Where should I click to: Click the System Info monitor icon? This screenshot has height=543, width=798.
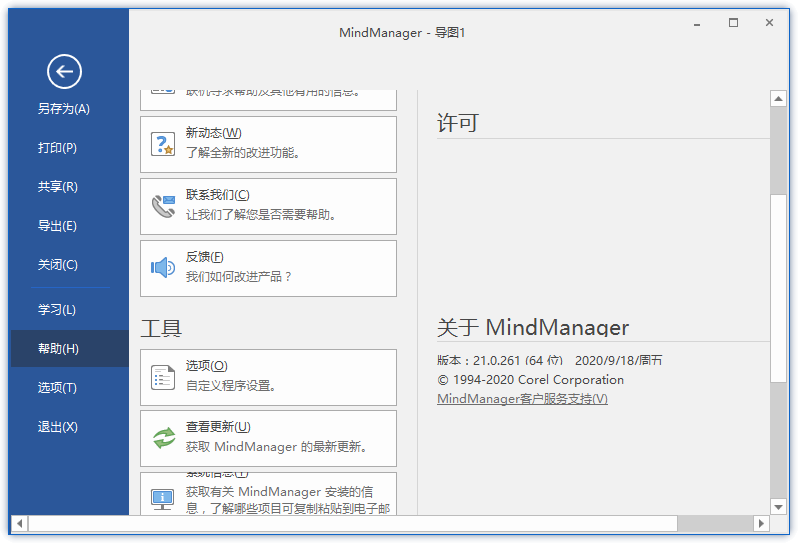pos(162,497)
